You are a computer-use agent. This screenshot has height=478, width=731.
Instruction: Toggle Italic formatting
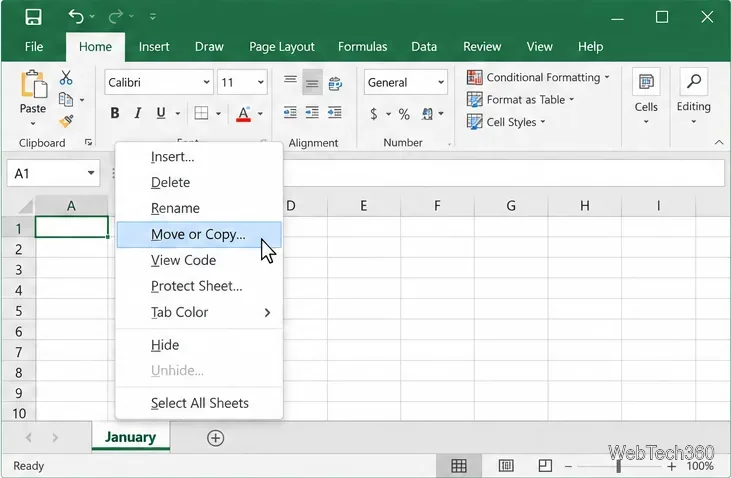[138, 113]
